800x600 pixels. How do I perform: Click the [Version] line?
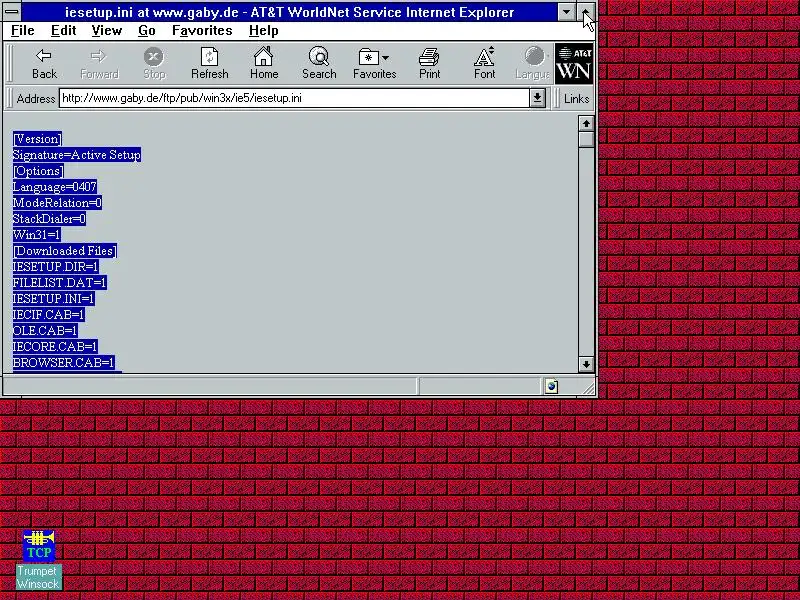[37, 139]
